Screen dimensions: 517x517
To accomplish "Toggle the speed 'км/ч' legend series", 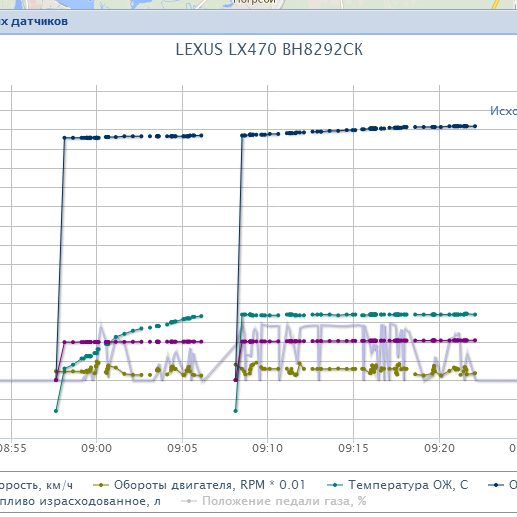I will [36, 485].
